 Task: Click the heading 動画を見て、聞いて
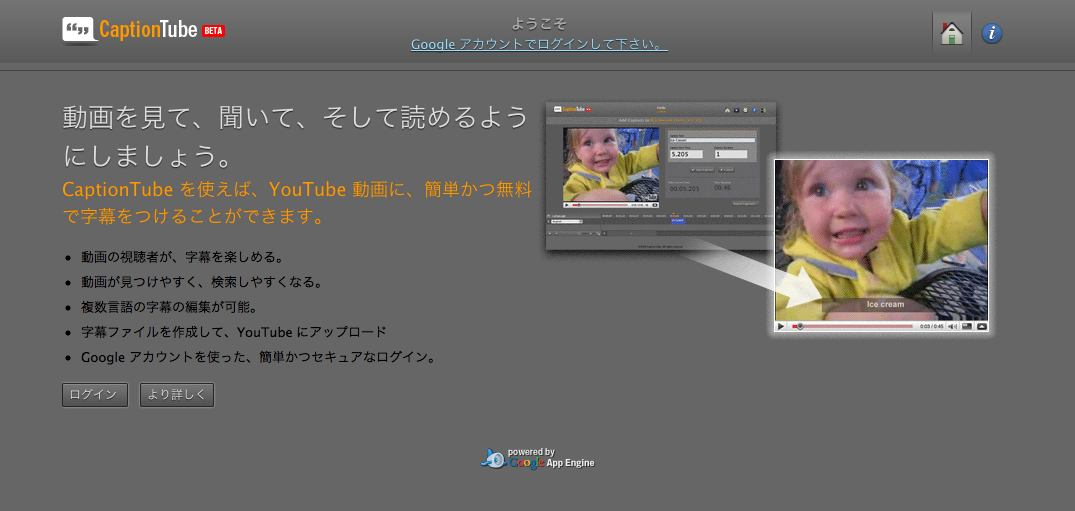[295, 137]
